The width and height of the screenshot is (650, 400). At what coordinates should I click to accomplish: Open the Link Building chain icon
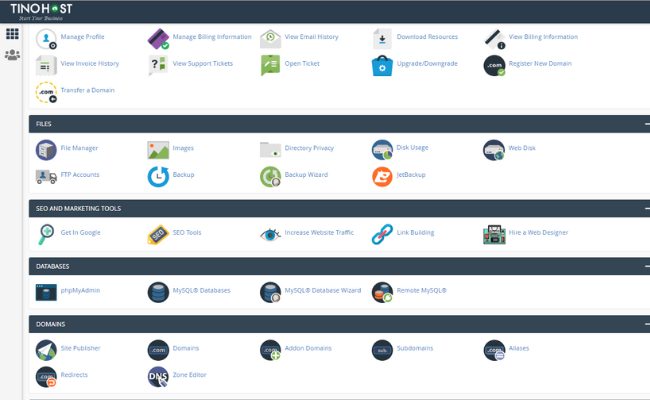pos(382,234)
